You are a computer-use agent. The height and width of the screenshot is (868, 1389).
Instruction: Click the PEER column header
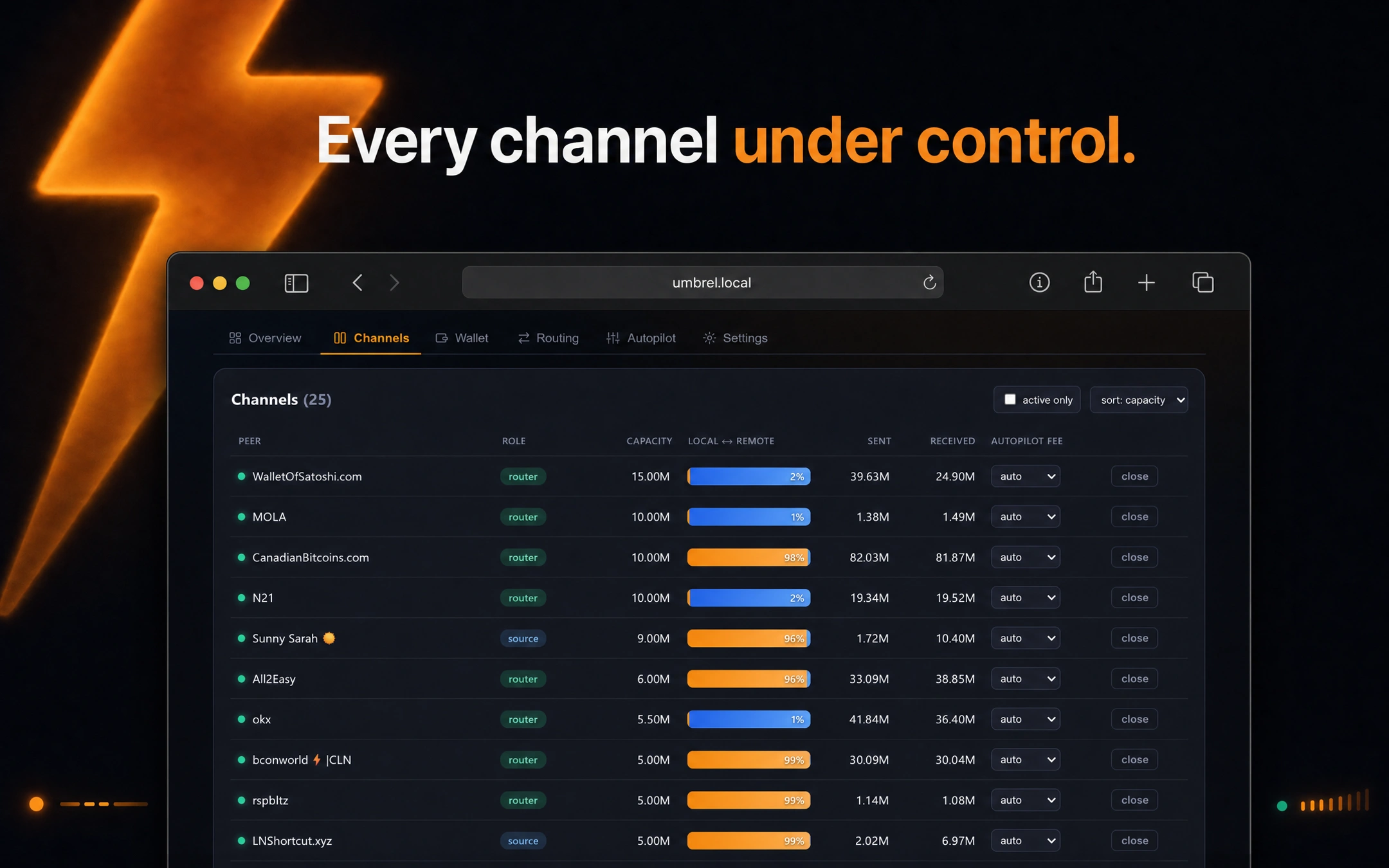point(250,441)
